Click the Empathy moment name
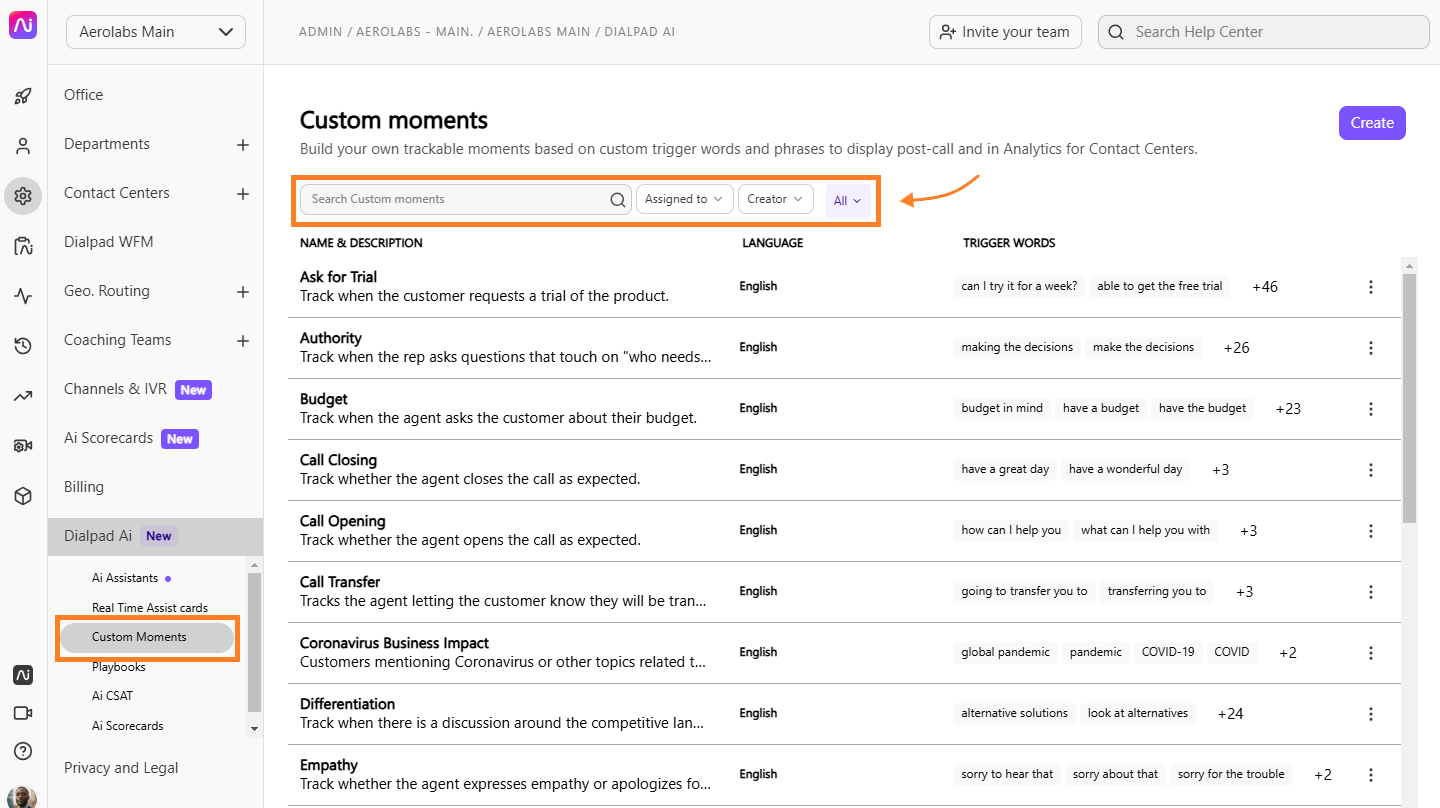This screenshot has height=808, width=1440. point(329,765)
